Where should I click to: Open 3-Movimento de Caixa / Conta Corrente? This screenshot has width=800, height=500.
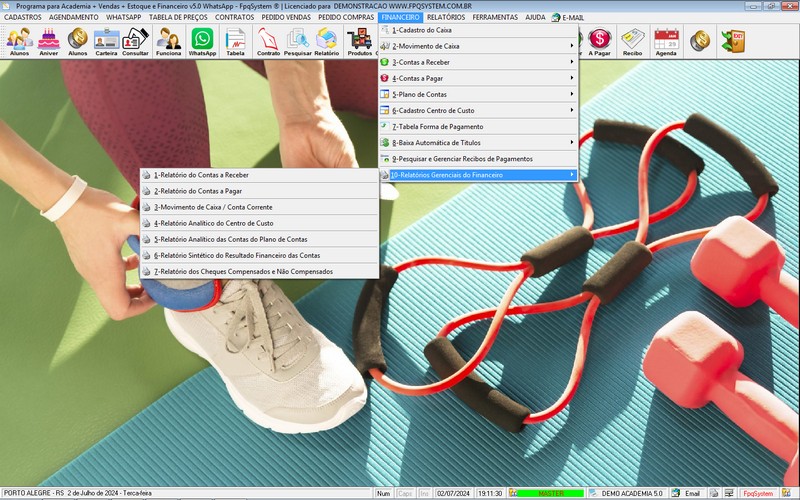tap(259, 207)
